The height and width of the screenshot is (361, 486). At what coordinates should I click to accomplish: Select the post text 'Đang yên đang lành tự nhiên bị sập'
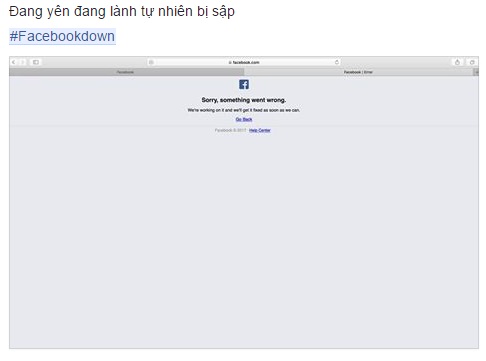tap(122, 12)
